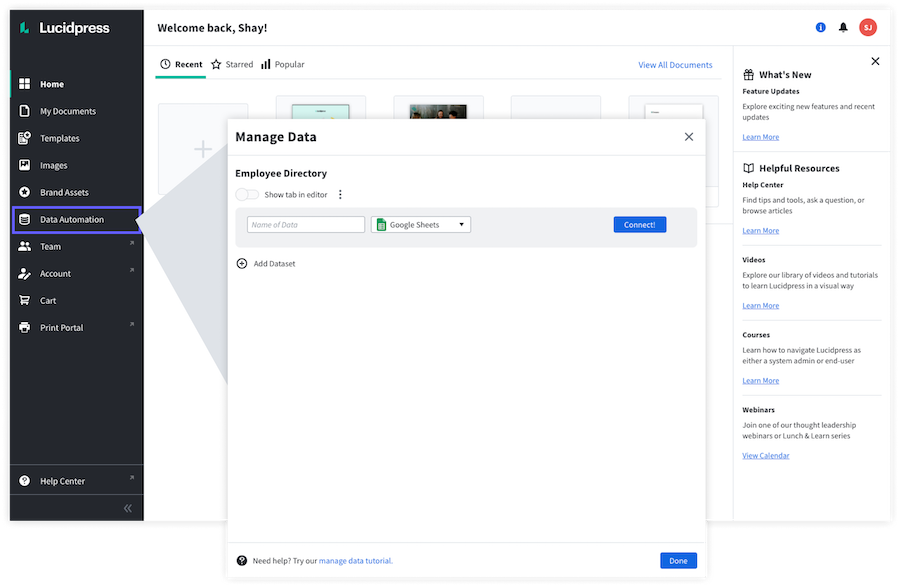Switch to the Starred tab

232,64
